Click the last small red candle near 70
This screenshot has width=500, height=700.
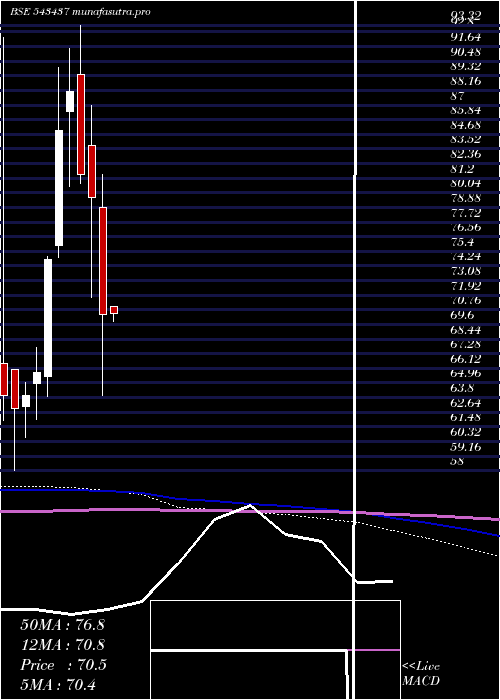114,310
